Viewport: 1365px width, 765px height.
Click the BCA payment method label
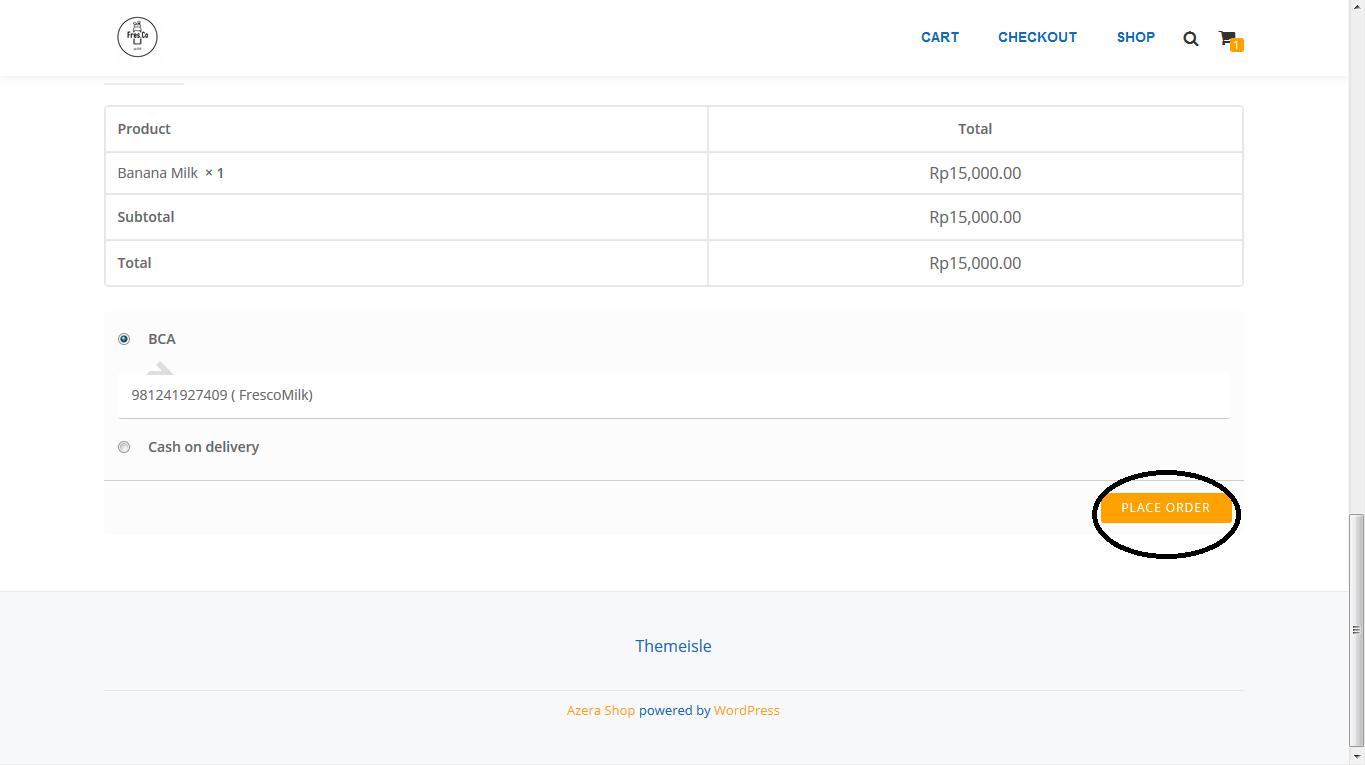point(162,339)
